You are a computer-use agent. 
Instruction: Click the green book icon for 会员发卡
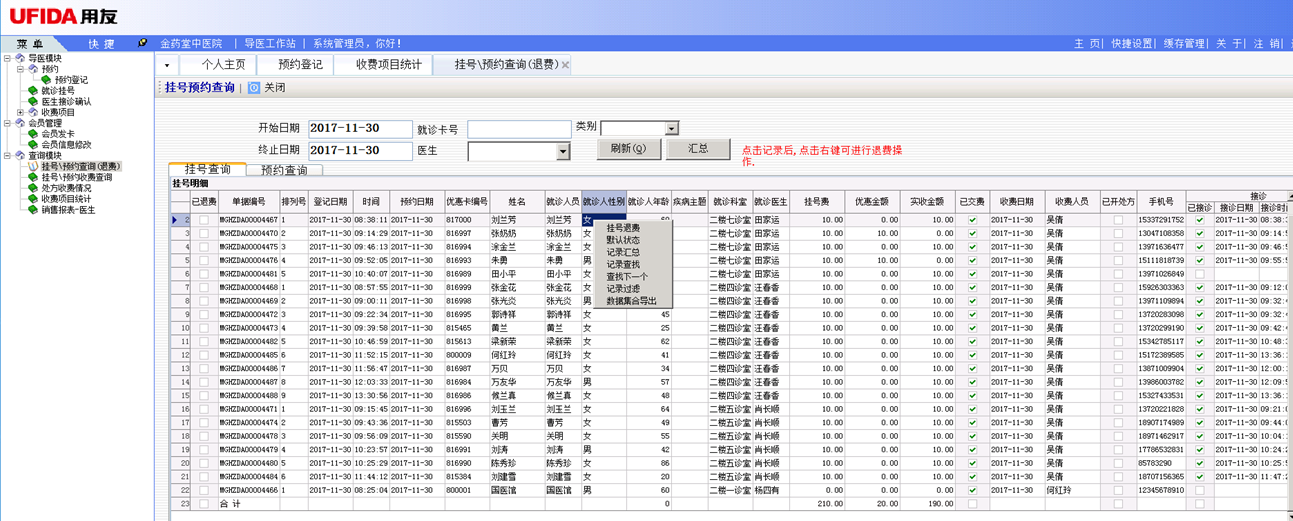point(33,134)
